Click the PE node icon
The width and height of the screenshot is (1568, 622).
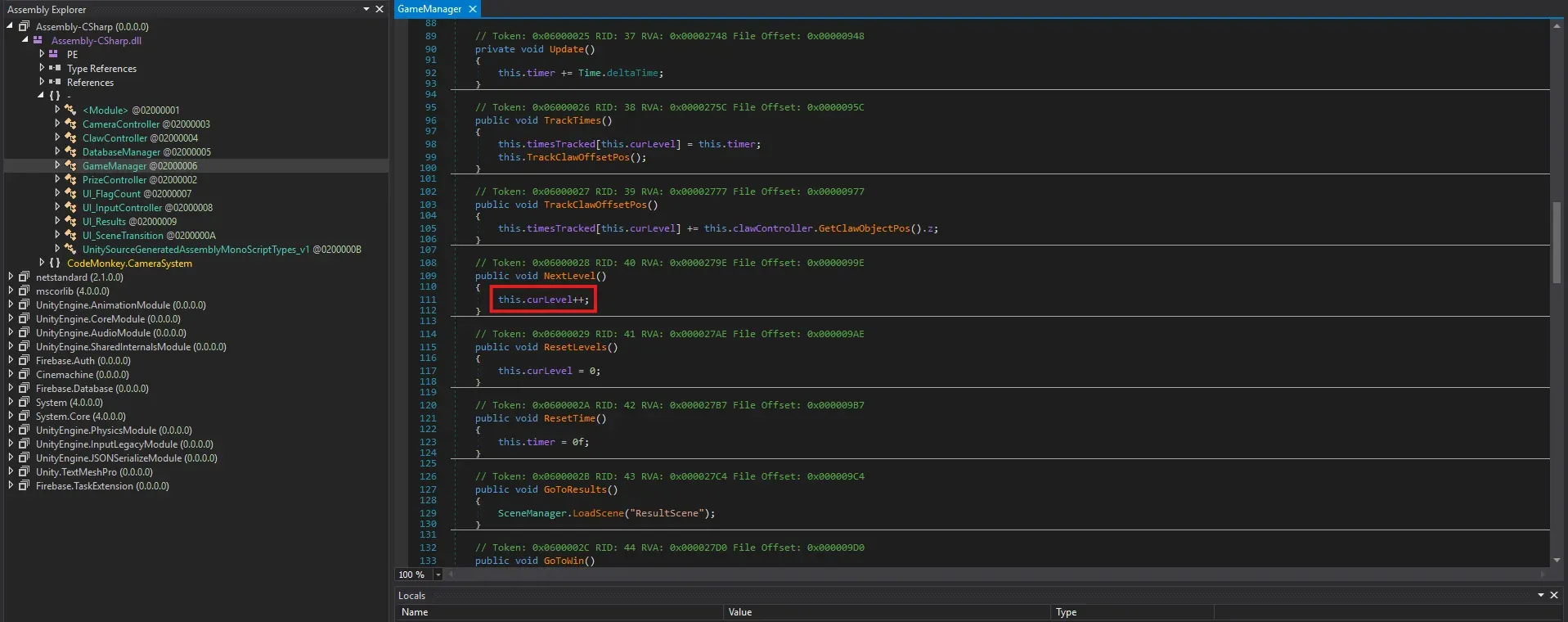click(x=54, y=55)
